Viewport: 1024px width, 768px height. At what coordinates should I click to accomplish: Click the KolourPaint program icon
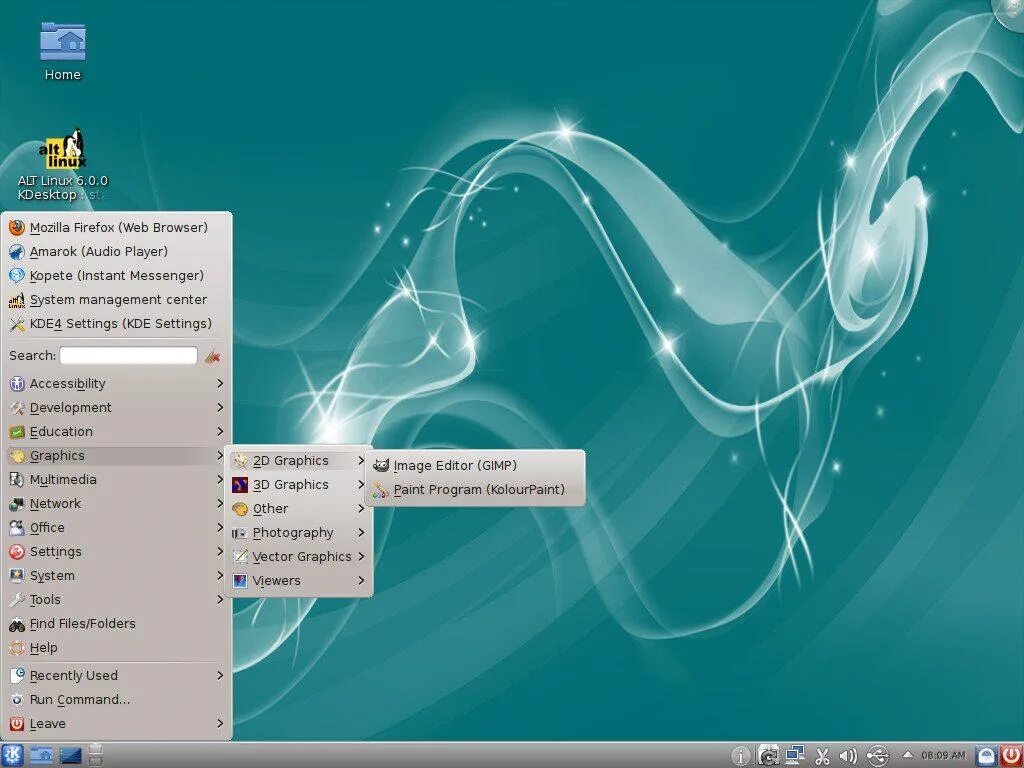click(x=380, y=490)
